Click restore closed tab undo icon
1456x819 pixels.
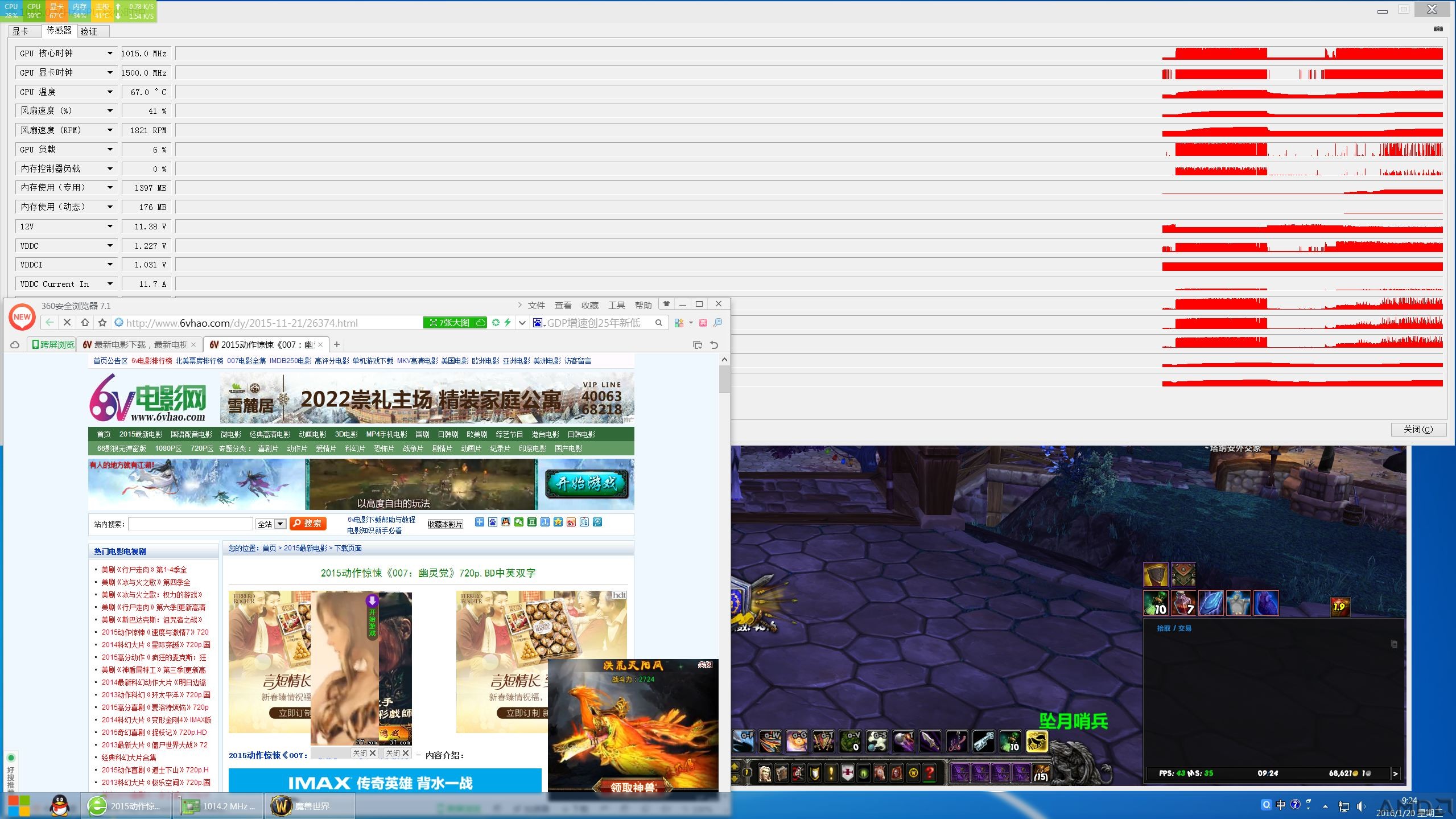click(714, 345)
